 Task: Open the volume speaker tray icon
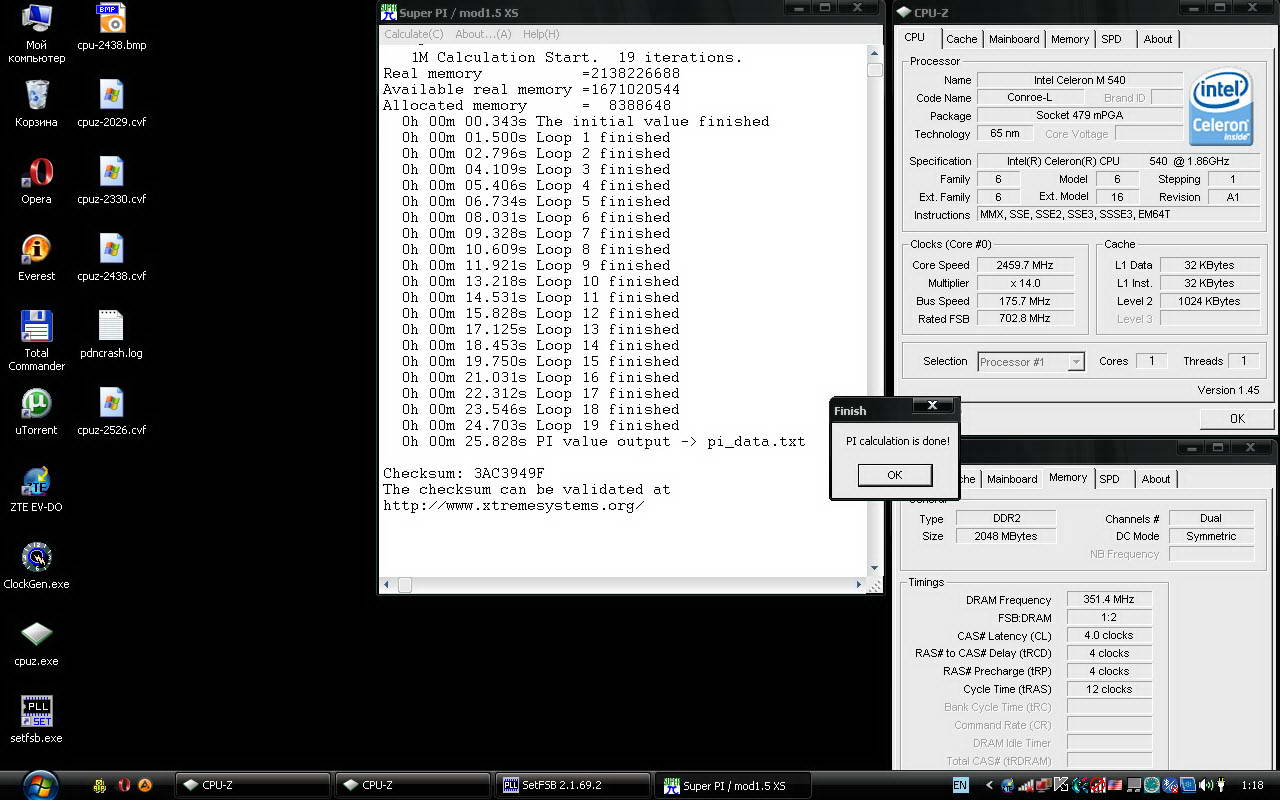(x=1205, y=786)
